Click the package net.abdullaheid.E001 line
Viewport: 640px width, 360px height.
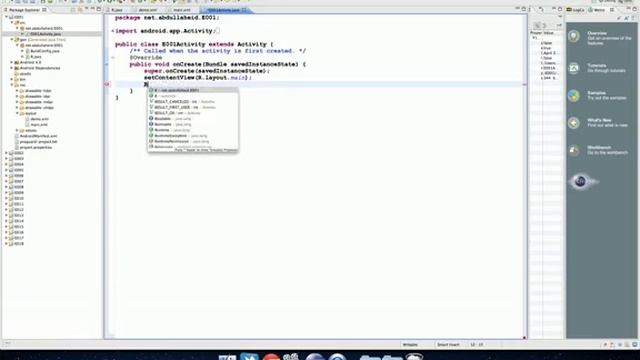pyautogui.click(x=167, y=18)
